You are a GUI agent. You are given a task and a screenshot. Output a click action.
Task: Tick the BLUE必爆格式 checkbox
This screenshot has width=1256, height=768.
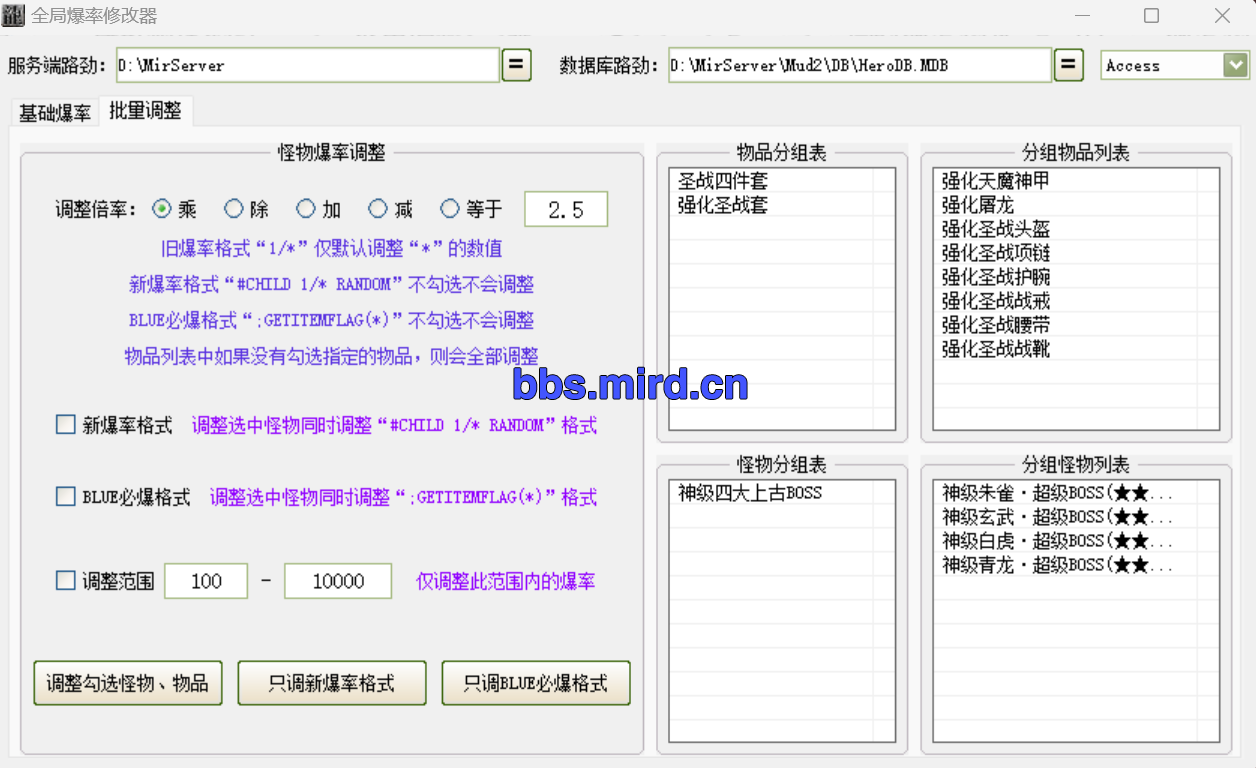(x=66, y=496)
